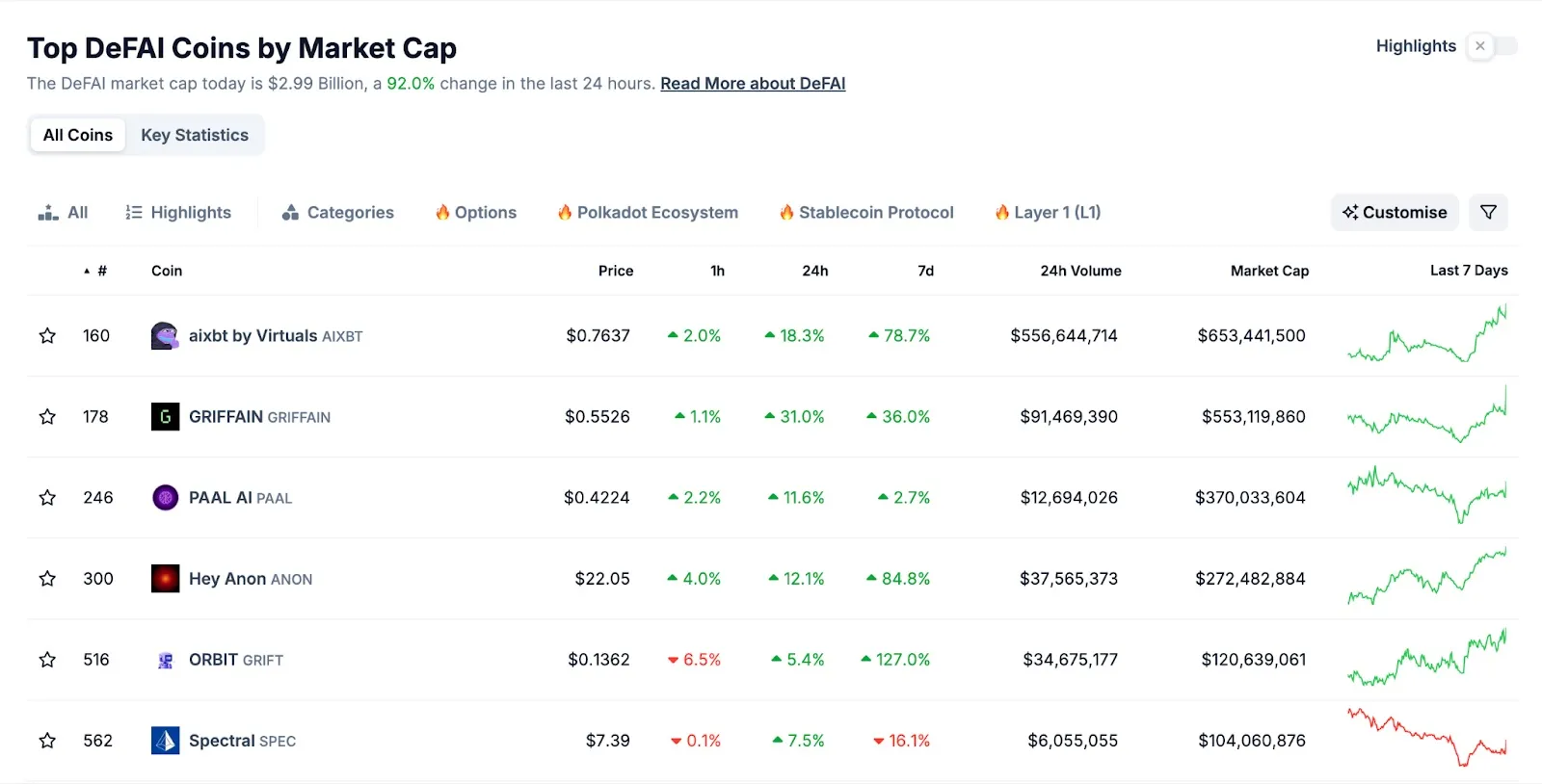
Task: Open Read More about DeFAI link
Action: pos(752,84)
